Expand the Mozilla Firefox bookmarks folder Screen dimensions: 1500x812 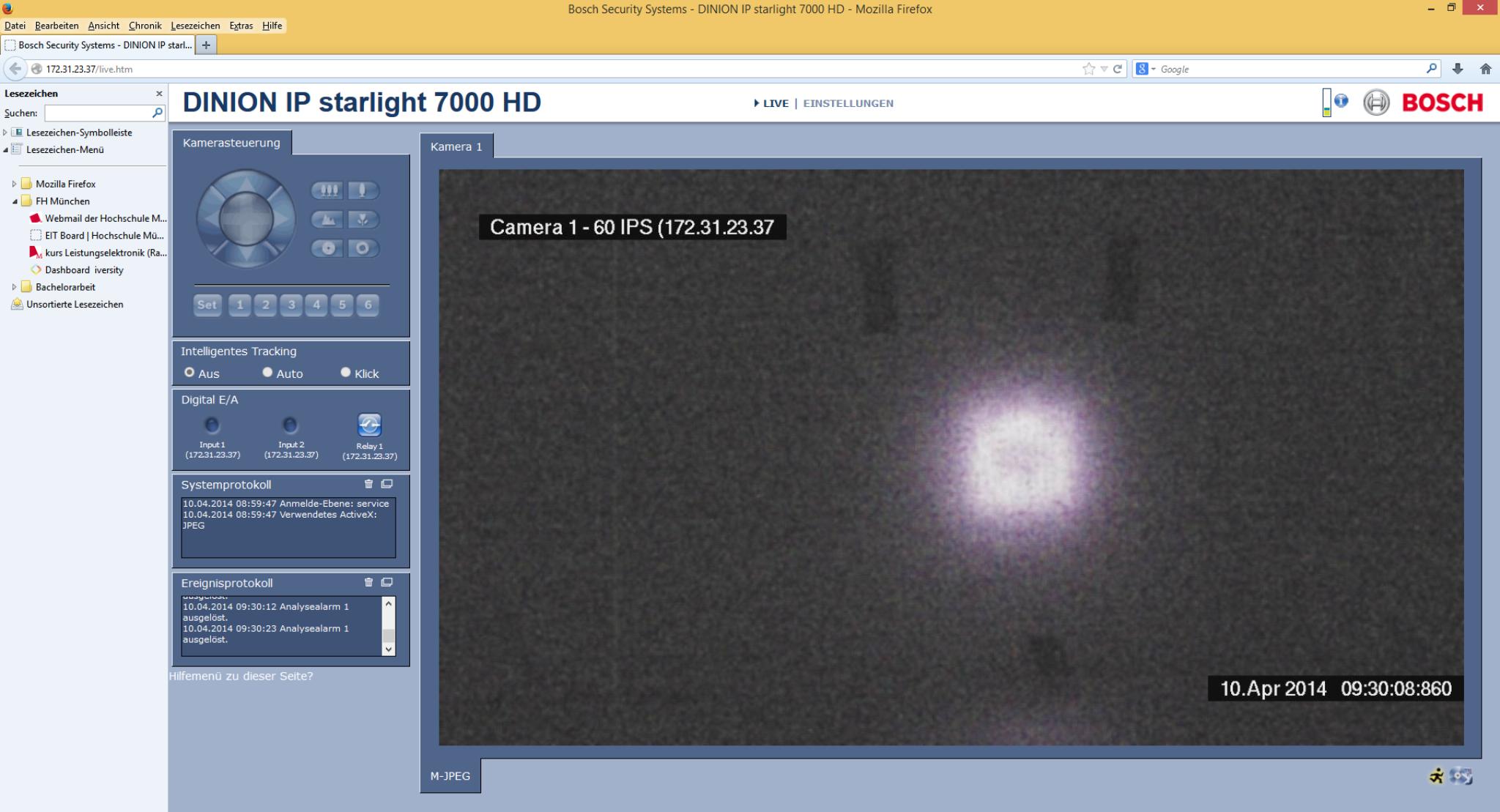(14, 185)
